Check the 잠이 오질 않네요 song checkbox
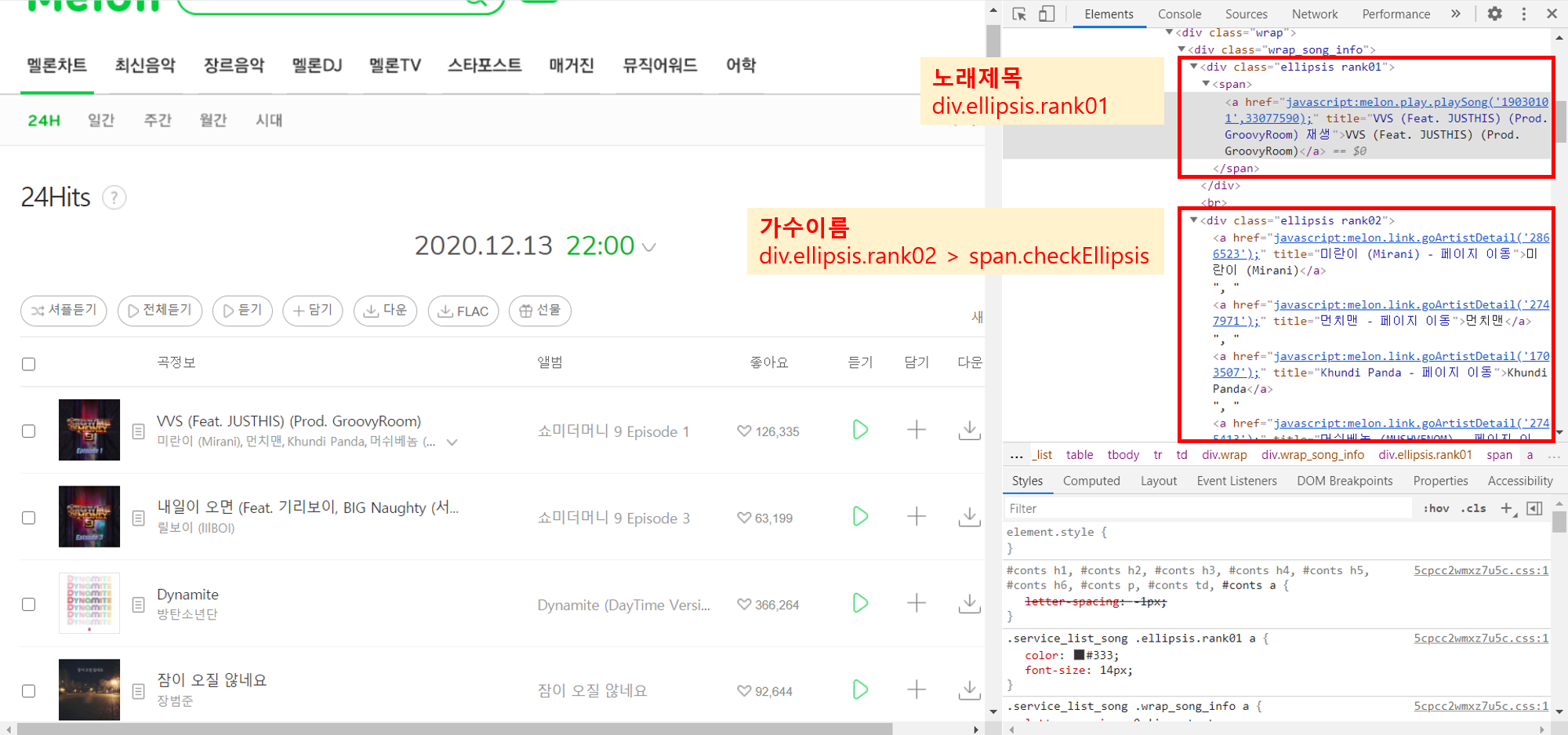Image resolution: width=1568 pixels, height=735 pixels. coord(29,691)
